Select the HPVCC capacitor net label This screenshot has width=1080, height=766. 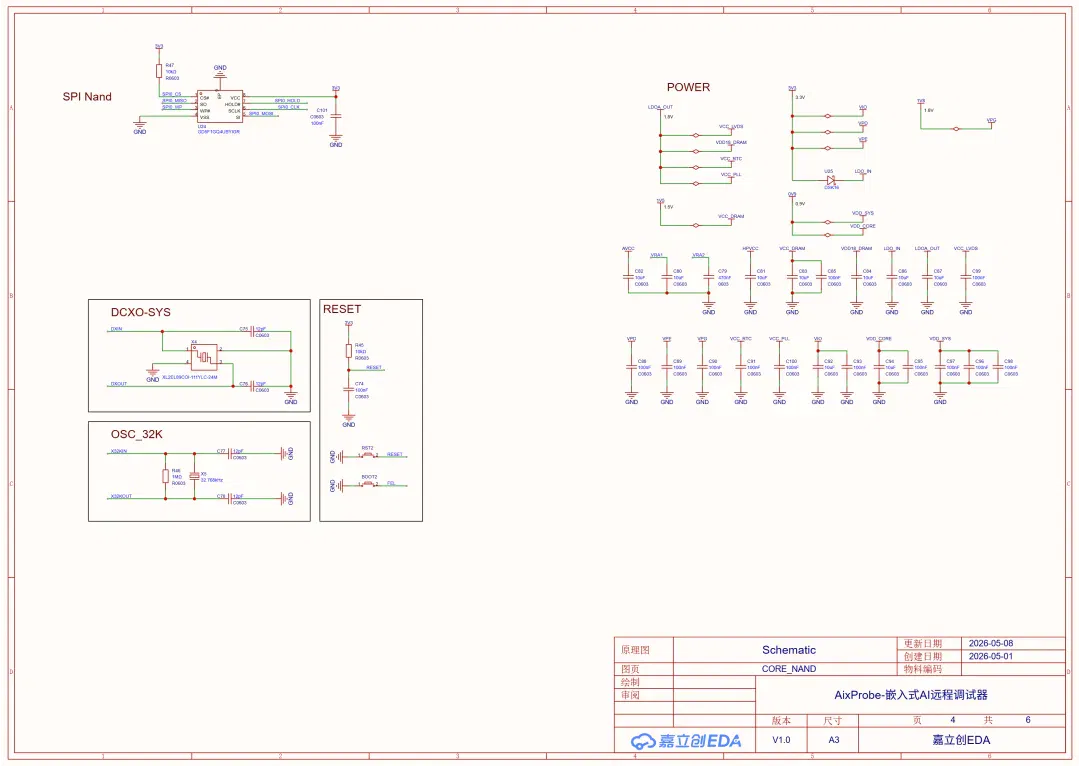coord(750,248)
